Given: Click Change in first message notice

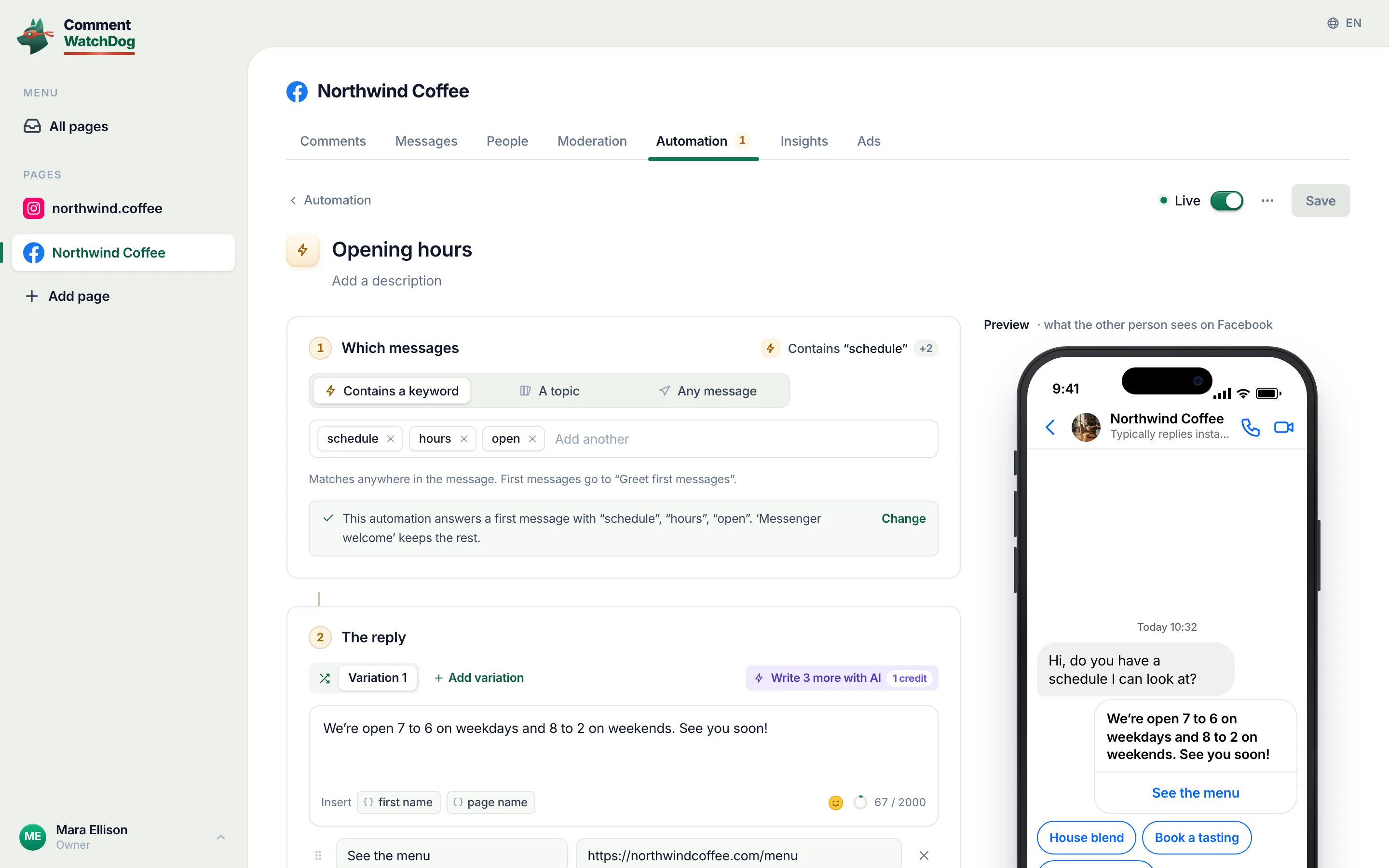Looking at the screenshot, I should [903, 519].
